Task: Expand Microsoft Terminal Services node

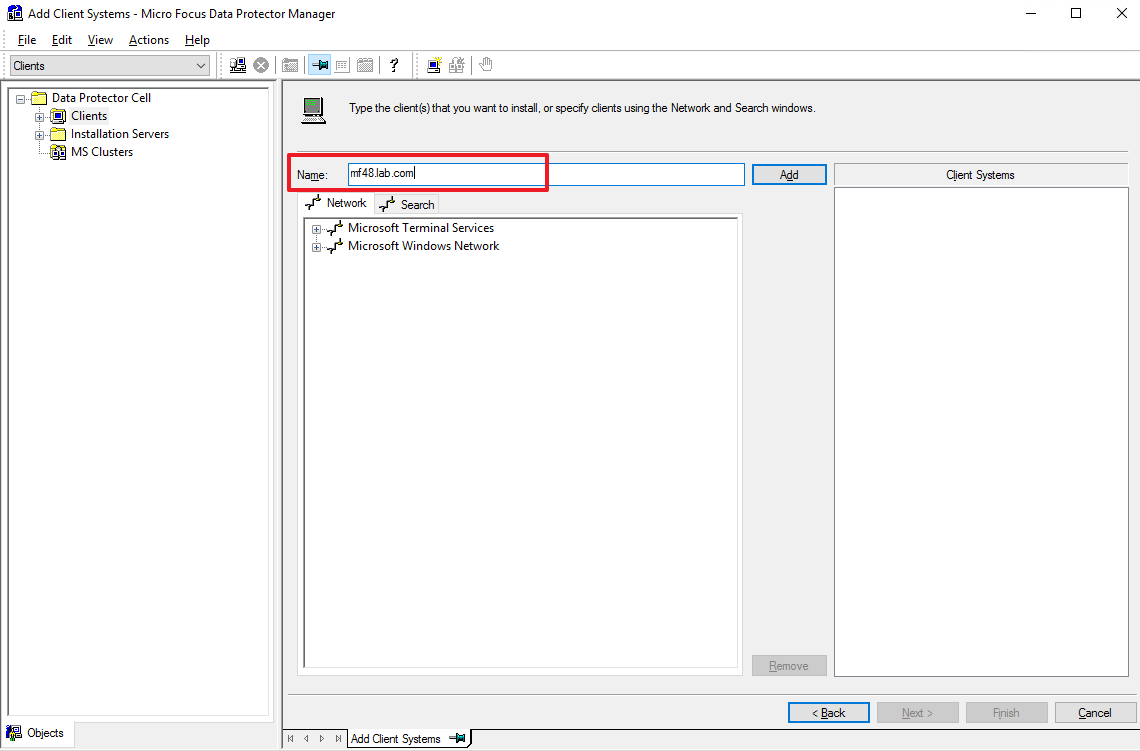Action: tap(316, 229)
